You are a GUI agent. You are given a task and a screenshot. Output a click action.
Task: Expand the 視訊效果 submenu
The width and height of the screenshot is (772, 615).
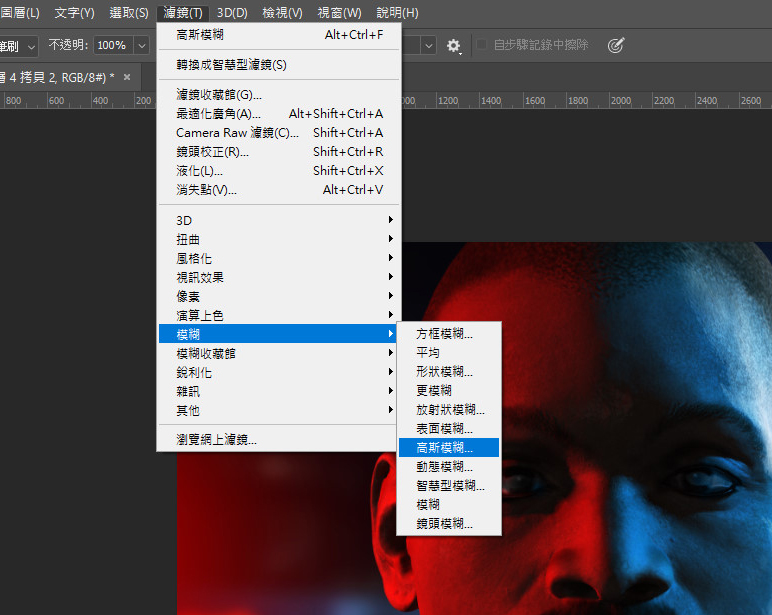pyautogui.click(x=279, y=277)
